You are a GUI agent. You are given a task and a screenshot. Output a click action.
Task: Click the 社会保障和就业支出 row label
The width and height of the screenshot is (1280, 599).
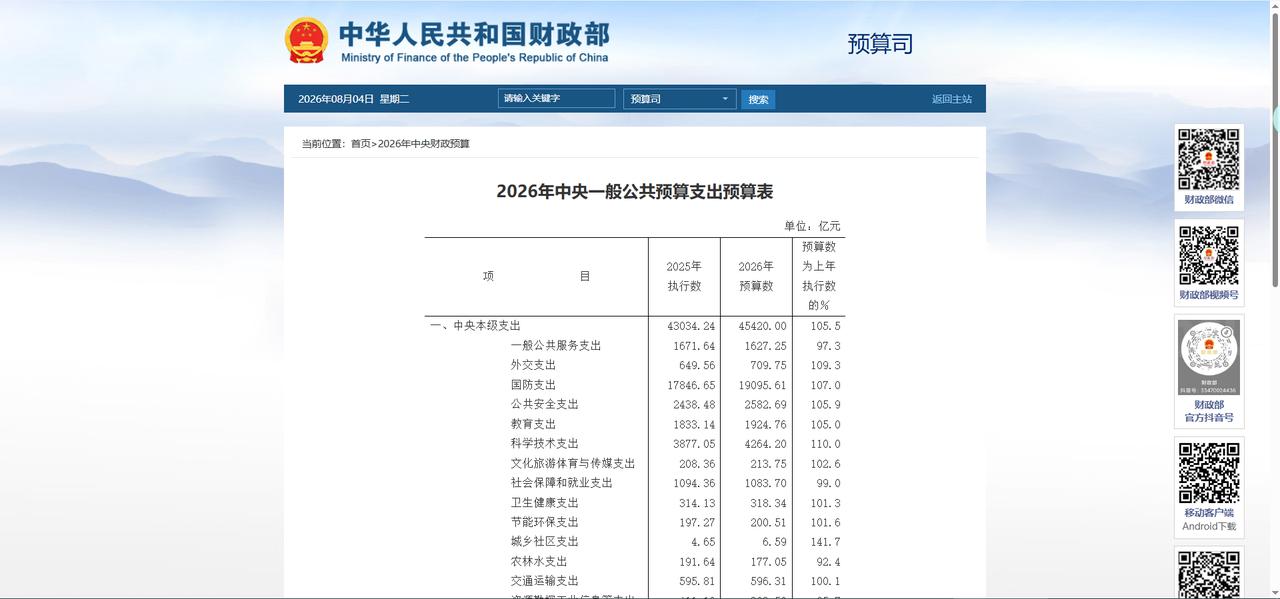pos(562,483)
